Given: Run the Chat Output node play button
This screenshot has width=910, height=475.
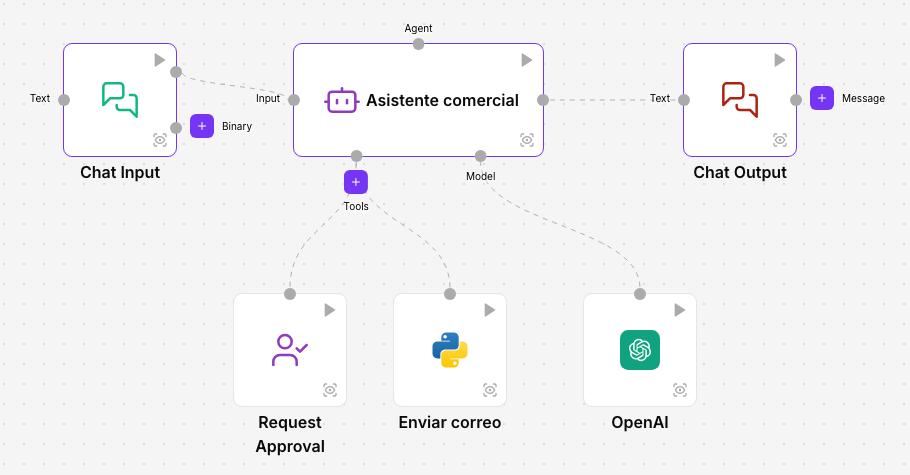Looking at the screenshot, I should pyautogui.click(x=779, y=60).
